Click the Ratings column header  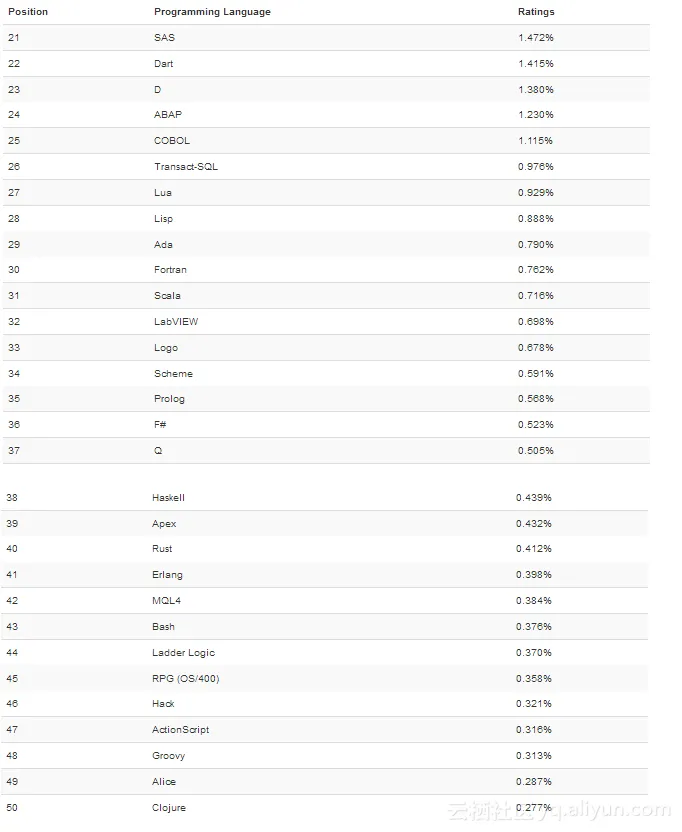click(x=536, y=12)
